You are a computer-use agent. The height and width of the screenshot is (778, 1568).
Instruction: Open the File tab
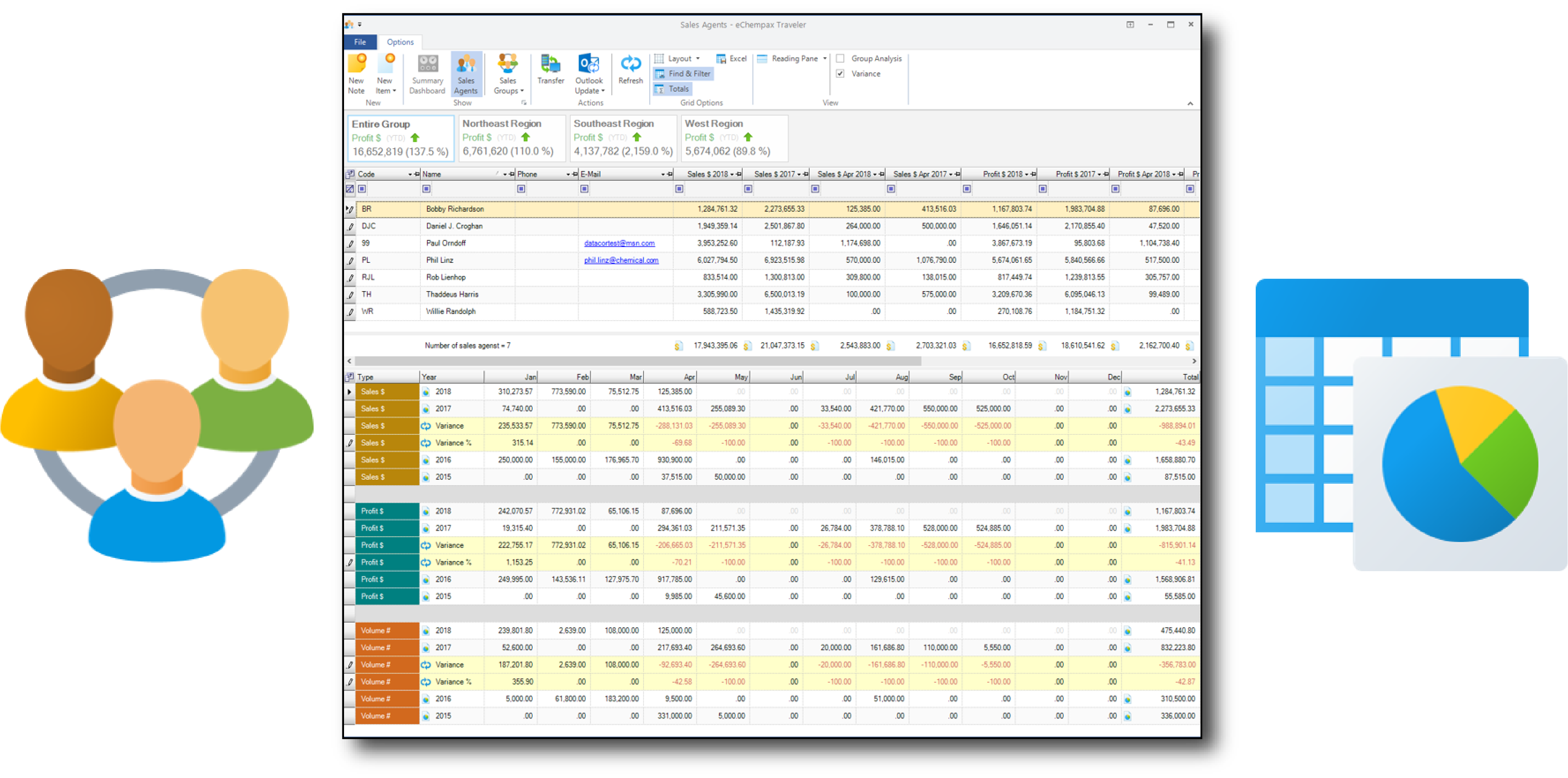click(360, 42)
